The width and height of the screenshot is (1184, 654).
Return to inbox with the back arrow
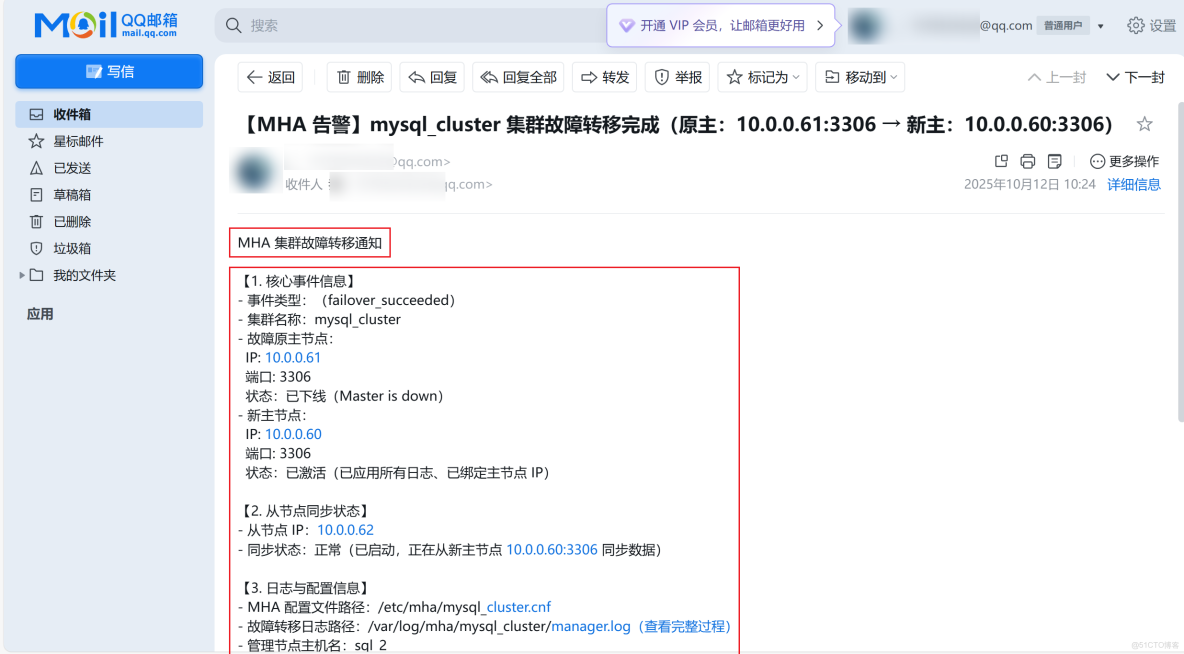coord(269,77)
